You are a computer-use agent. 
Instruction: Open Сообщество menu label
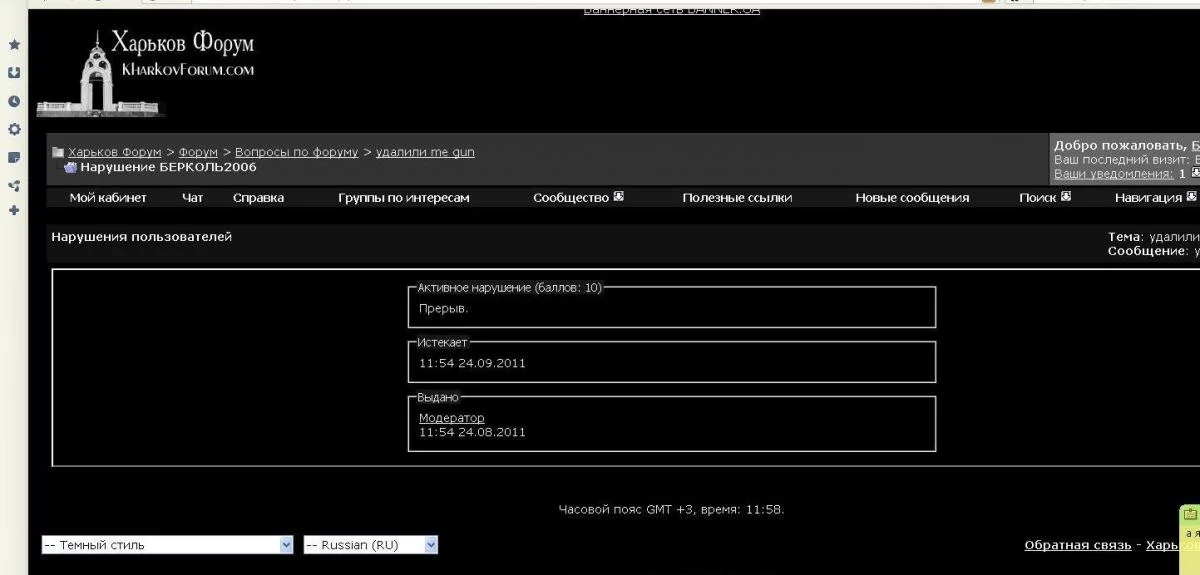[x=571, y=198]
